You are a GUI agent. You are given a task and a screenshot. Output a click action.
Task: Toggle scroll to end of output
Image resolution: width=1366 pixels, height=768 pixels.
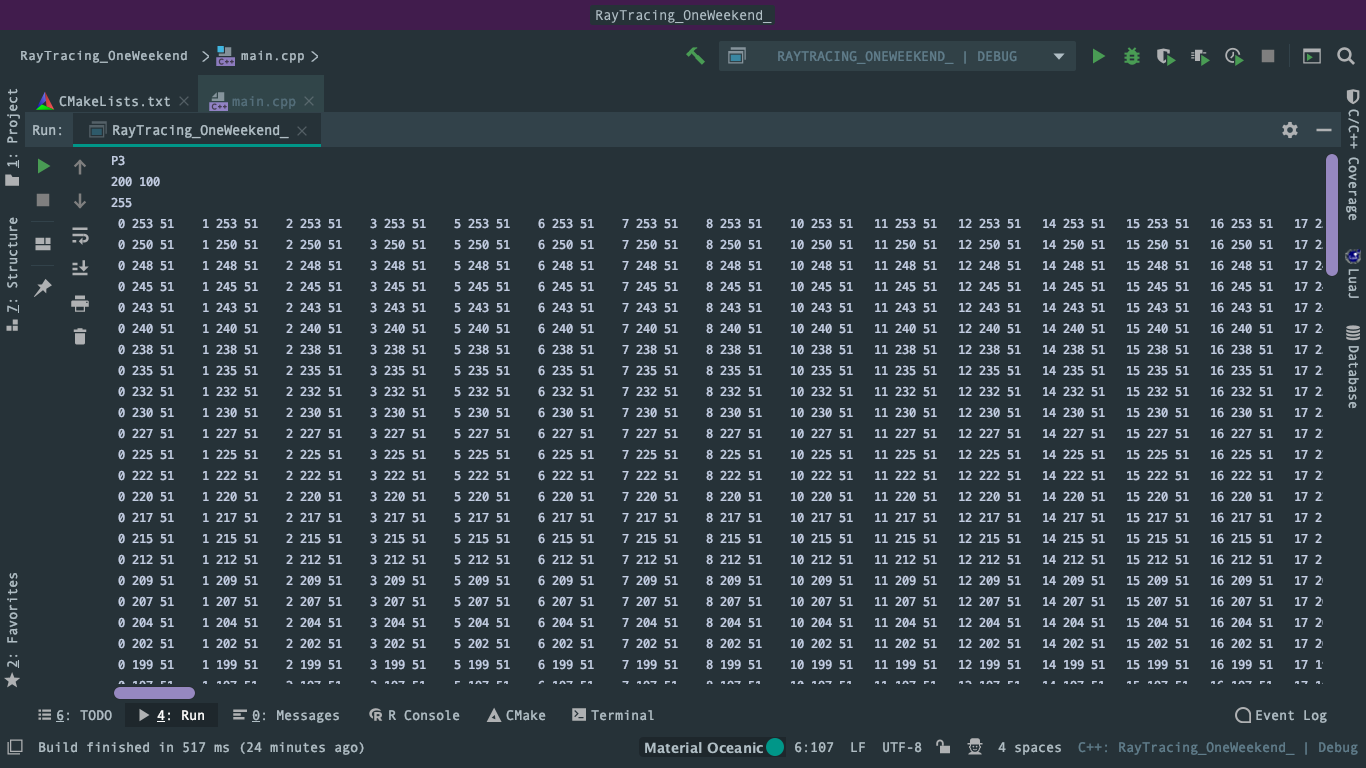tap(80, 269)
